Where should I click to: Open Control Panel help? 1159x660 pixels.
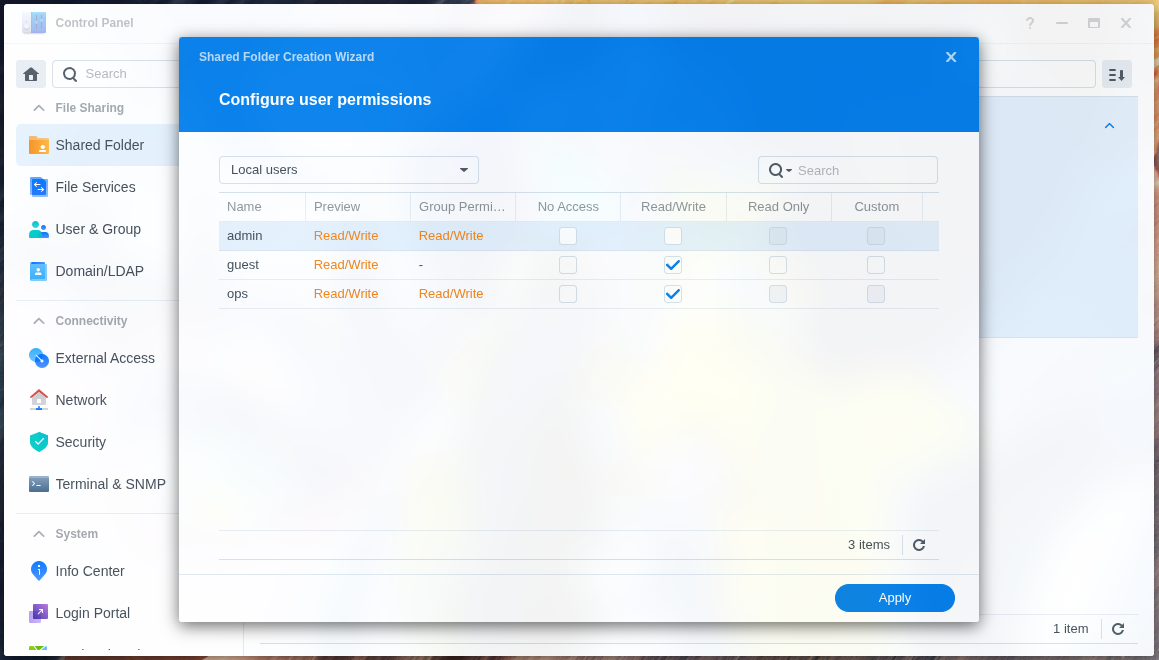(x=1030, y=23)
